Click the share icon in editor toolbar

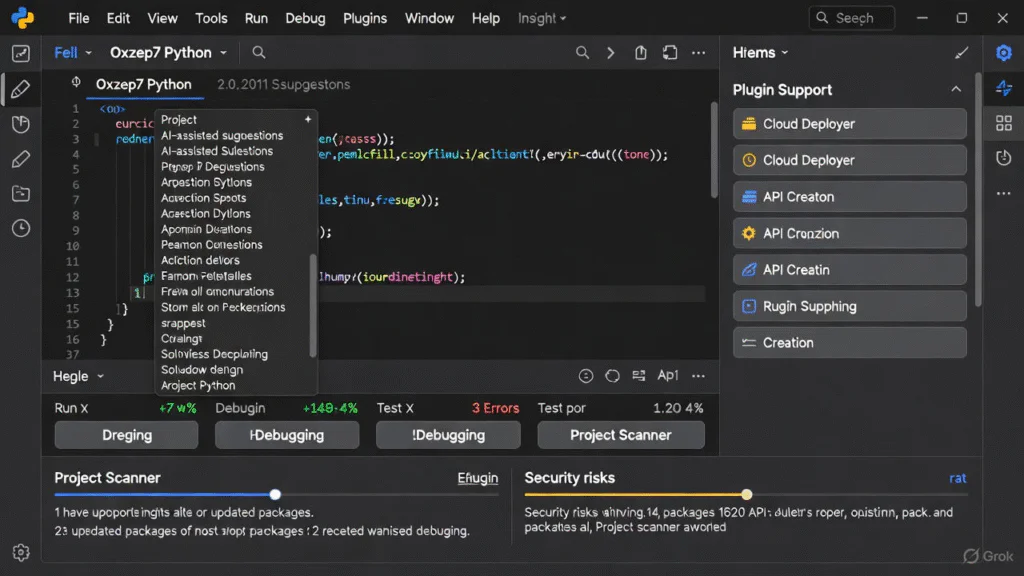click(x=641, y=53)
